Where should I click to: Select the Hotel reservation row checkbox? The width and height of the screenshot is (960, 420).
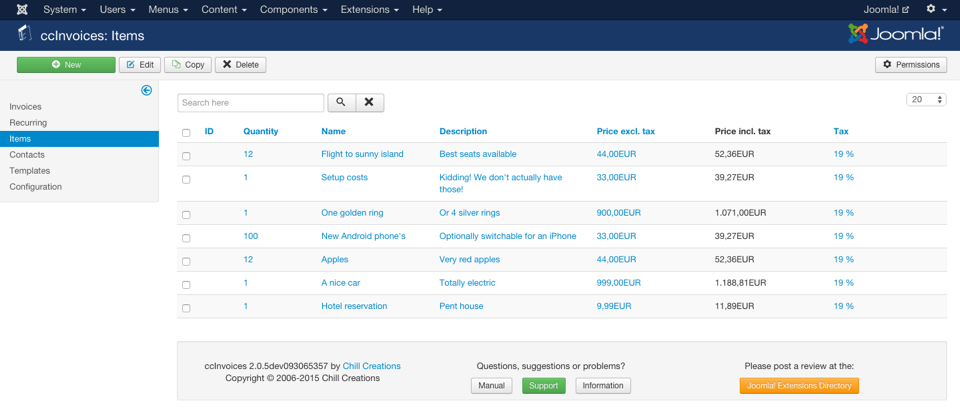tap(186, 308)
